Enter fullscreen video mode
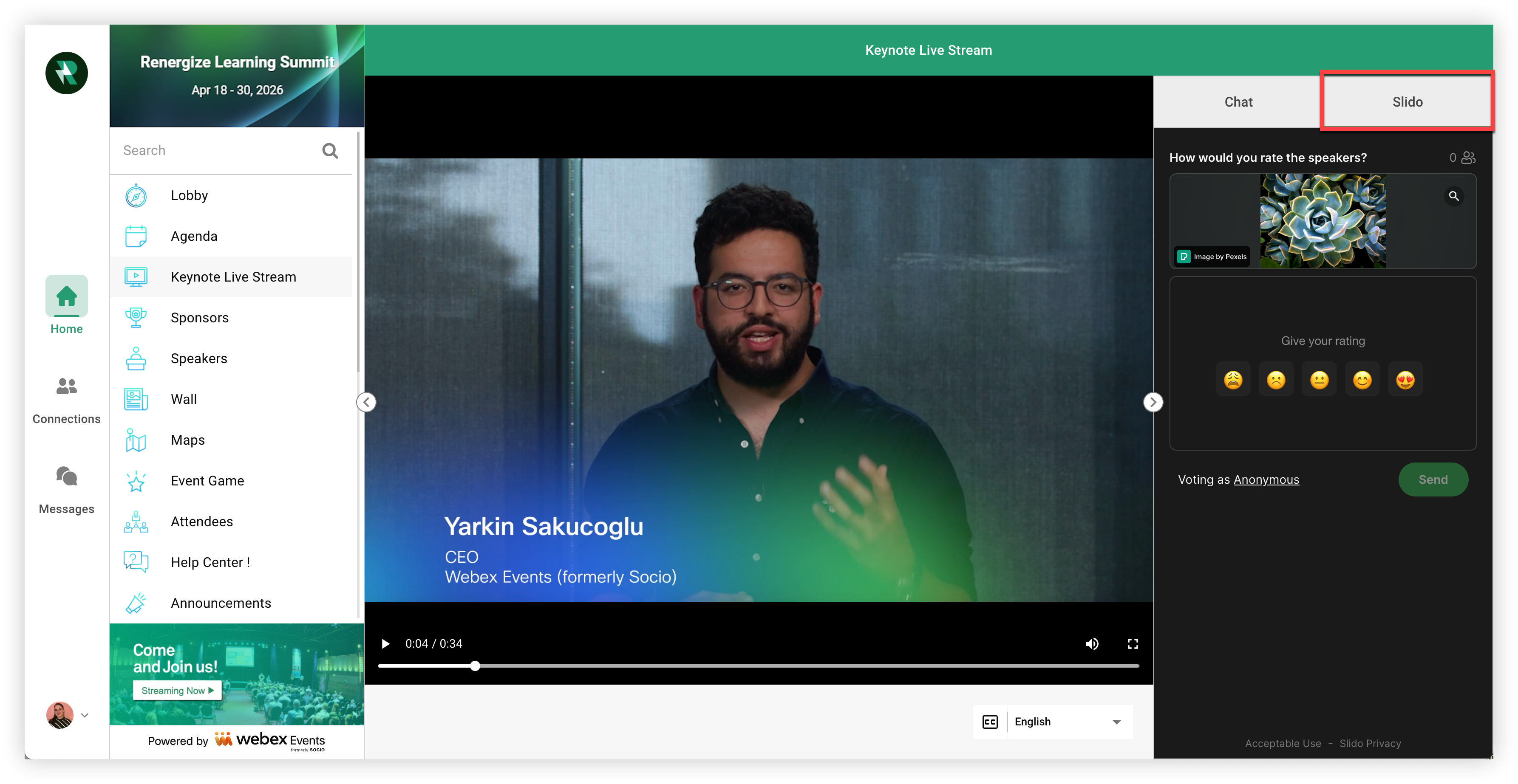The width and height of the screenshot is (1518, 784). pos(1133,644)
